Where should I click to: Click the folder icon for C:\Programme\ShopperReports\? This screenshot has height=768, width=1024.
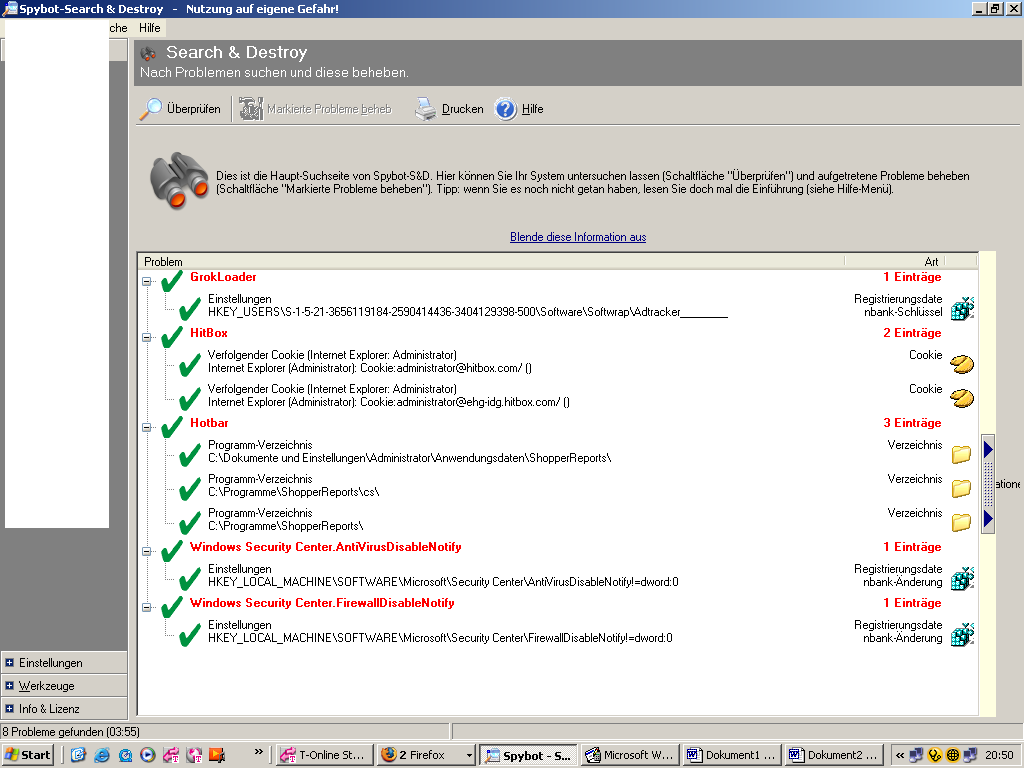[x=961, y=522]
